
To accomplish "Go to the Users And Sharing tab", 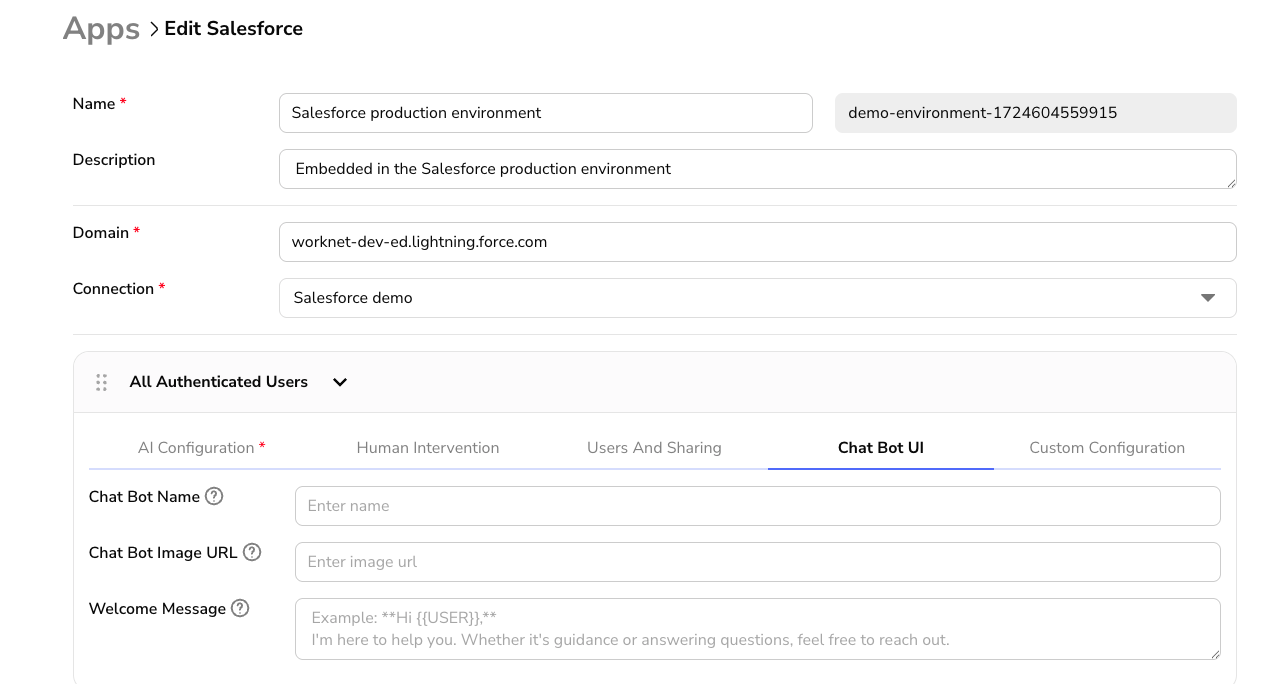I will click(654, 448).
